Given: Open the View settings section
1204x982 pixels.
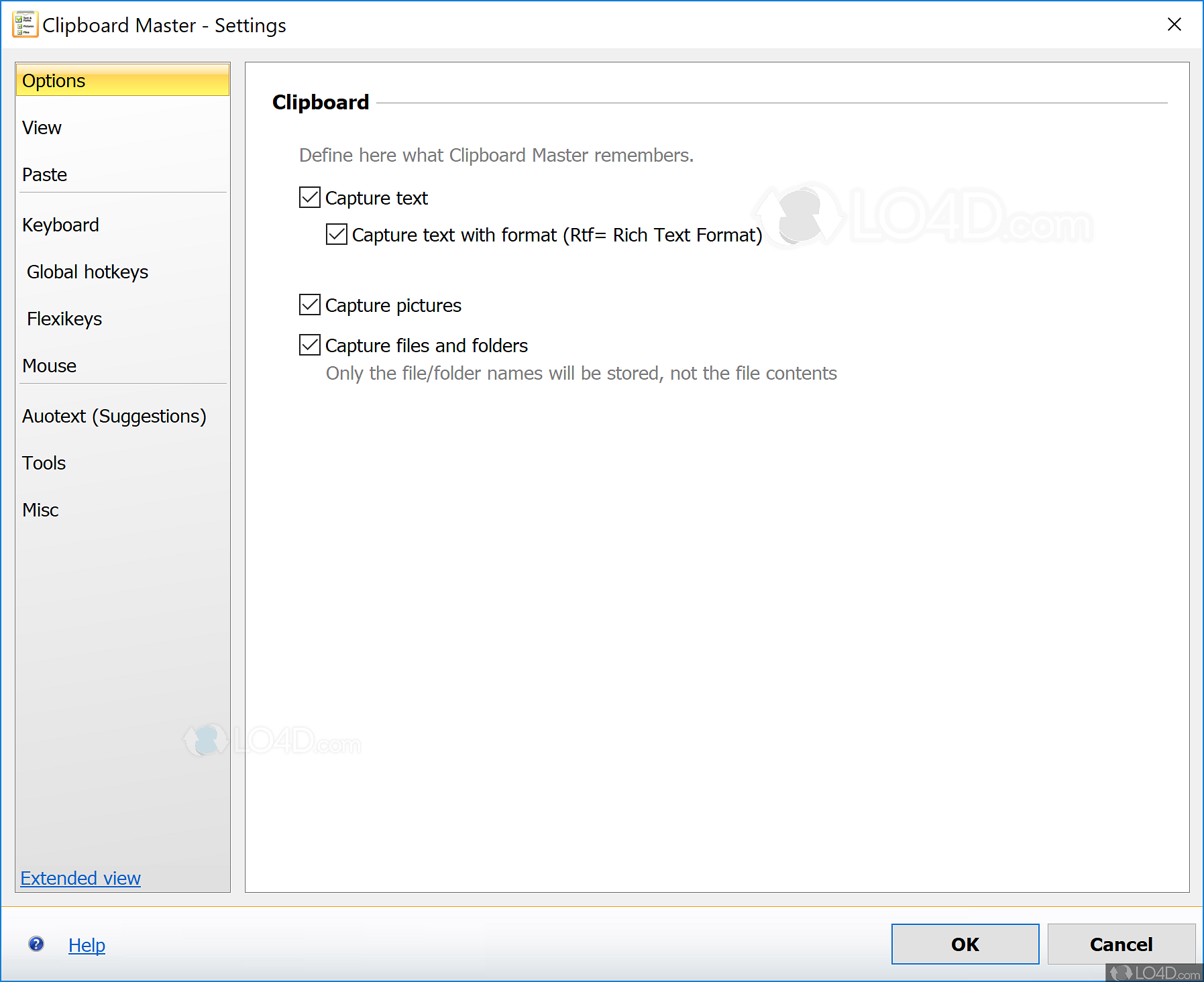Looking at the screenshot, I should [123, 127].
